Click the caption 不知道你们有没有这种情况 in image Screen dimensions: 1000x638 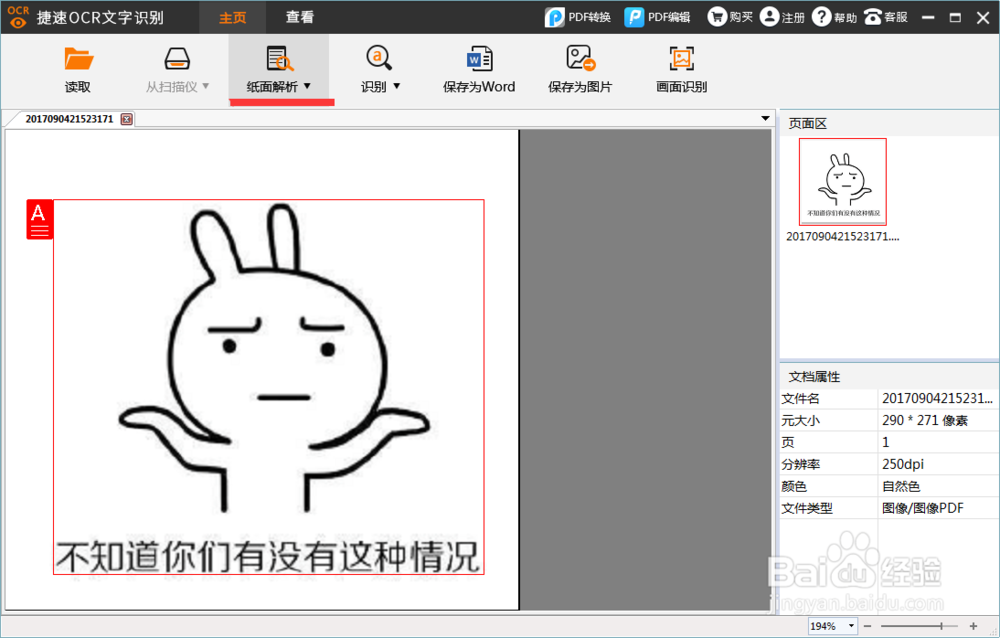tap(268, 556)
